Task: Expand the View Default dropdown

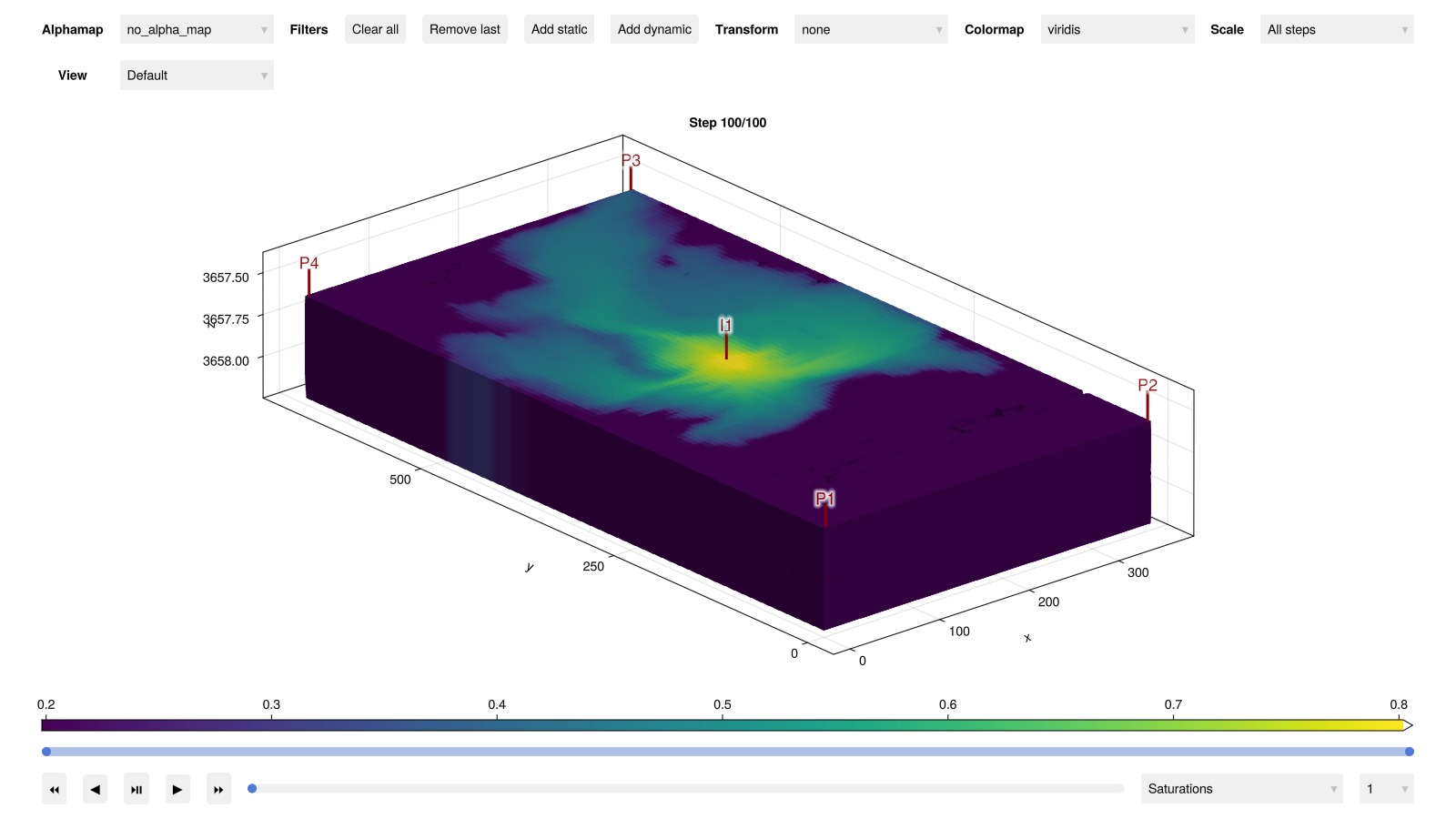Action: pyautogui.click(x=197, y=76)
